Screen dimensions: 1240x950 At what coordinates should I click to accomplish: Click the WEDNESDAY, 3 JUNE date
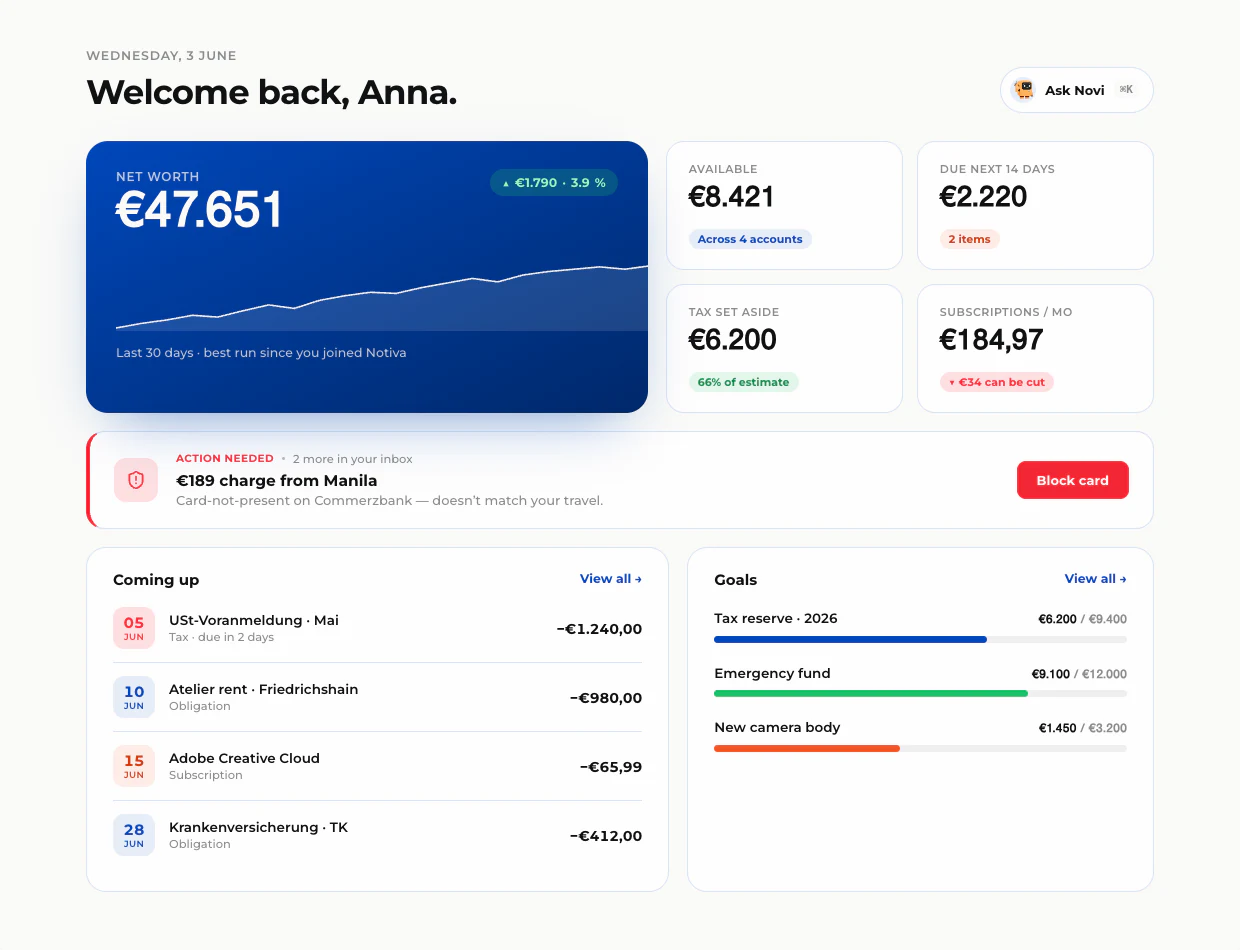[161, 56]
